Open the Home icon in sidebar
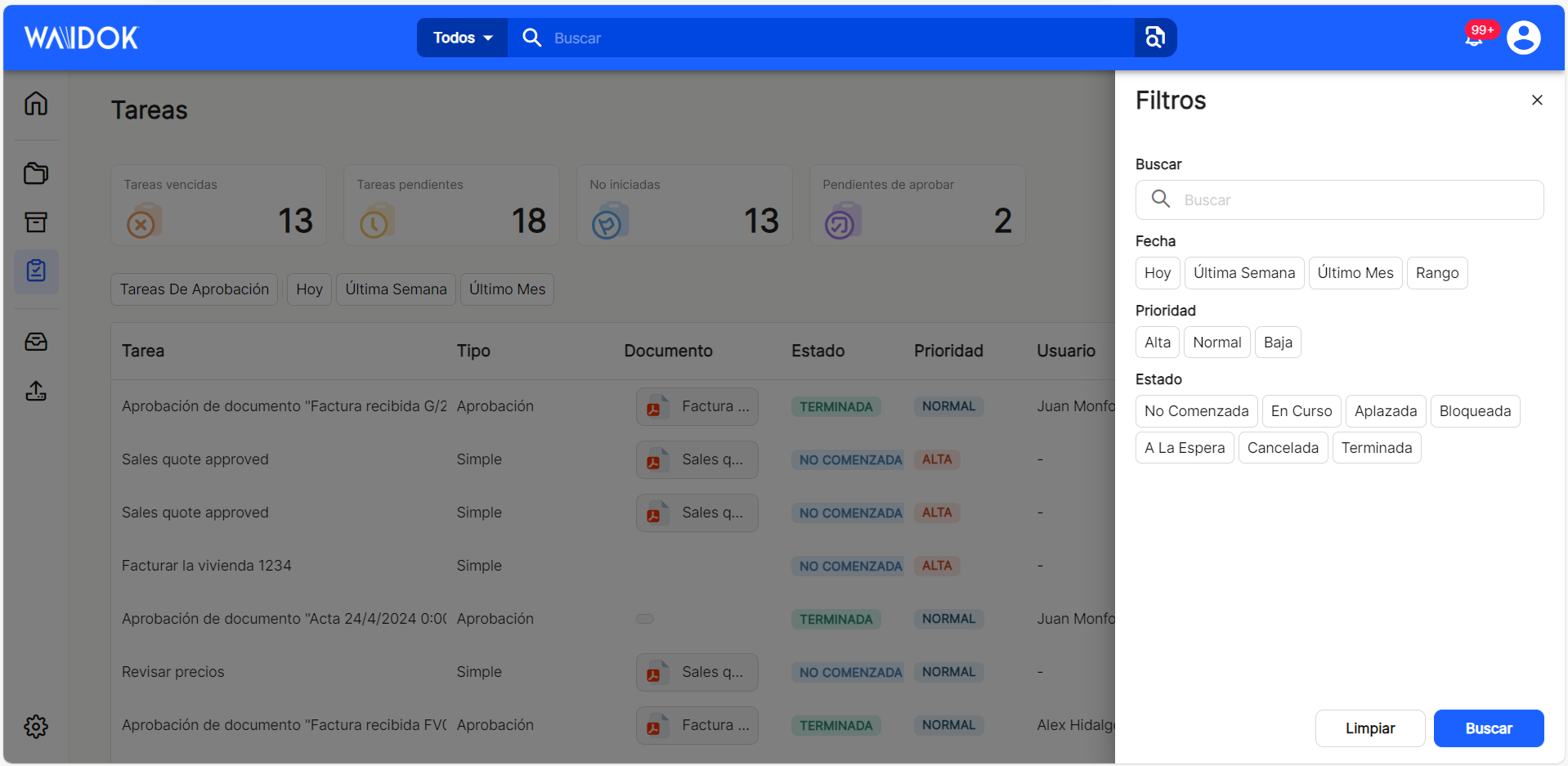 click(36, 104)
